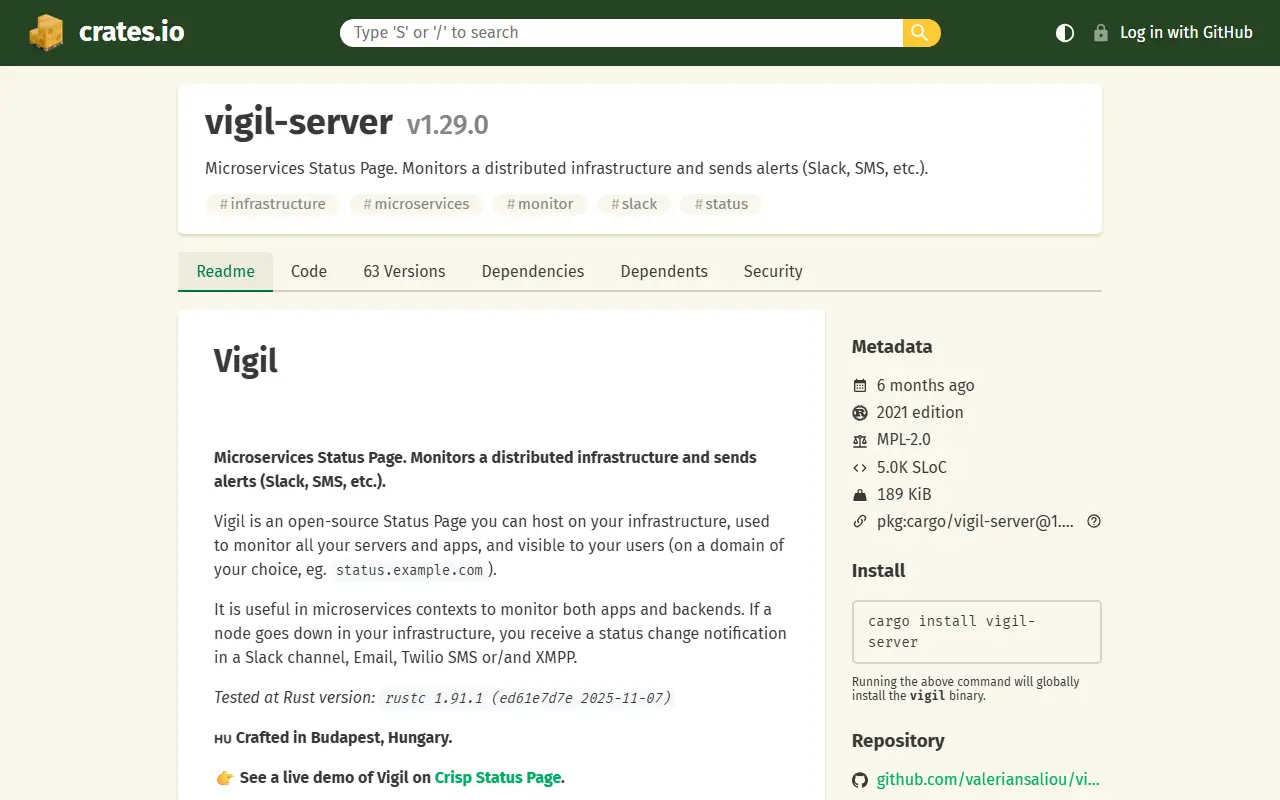Click the license scales icon beside MPL-2.0
The width and height of the screenshot is (1280, 800).
tap(860, 440)
